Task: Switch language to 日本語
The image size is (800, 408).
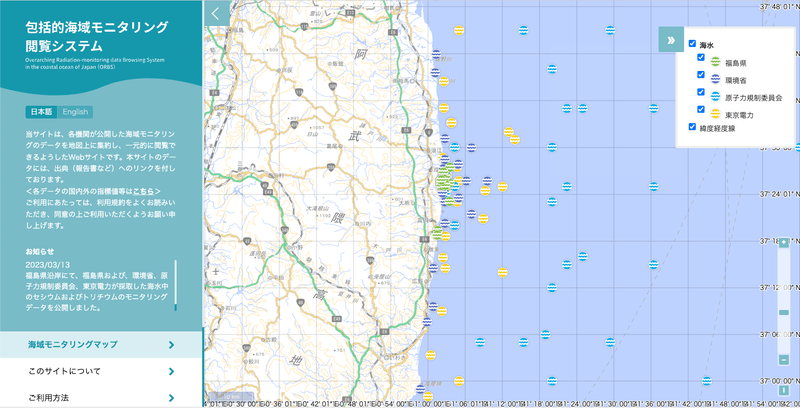Action: 41,112
